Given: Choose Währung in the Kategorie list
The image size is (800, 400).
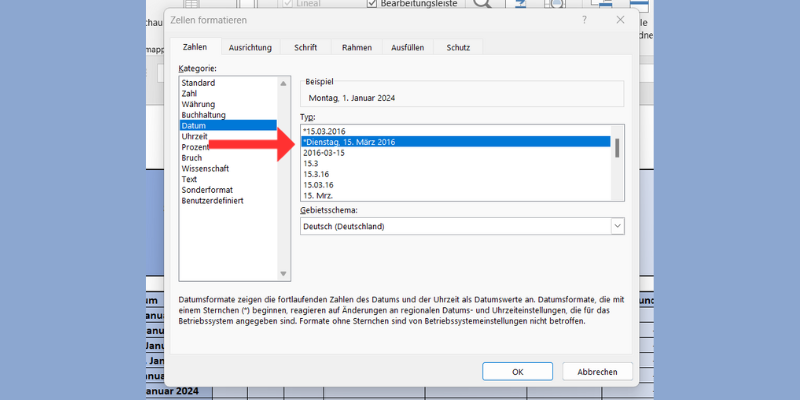Looking at the screenshot, I should tap(198, 104).
